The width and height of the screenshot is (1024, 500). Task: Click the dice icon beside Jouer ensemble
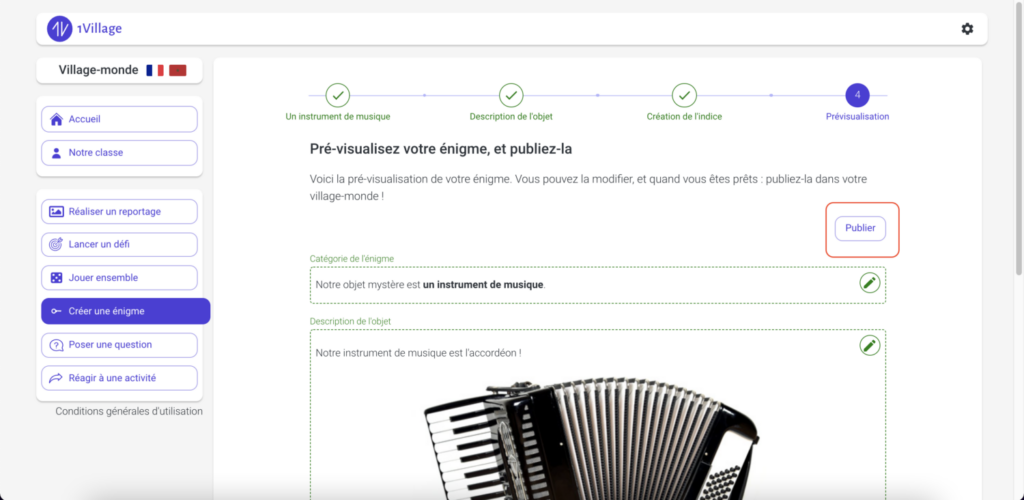pyautogui.click(x=56, y=278)
